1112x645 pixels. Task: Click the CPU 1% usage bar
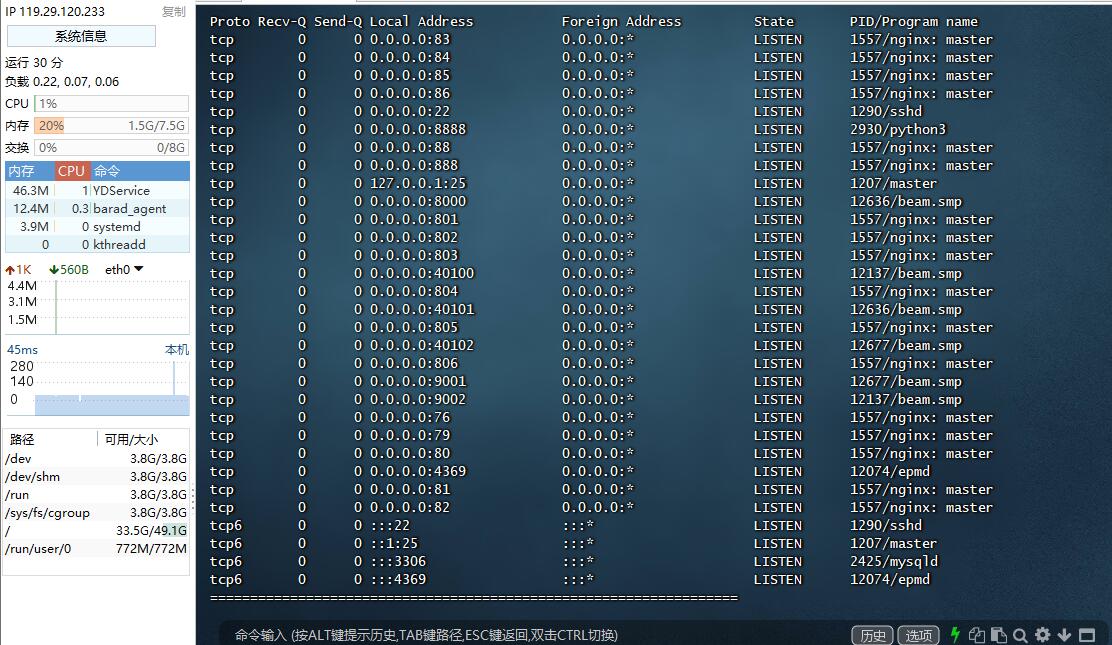click(x=111, y=104)
